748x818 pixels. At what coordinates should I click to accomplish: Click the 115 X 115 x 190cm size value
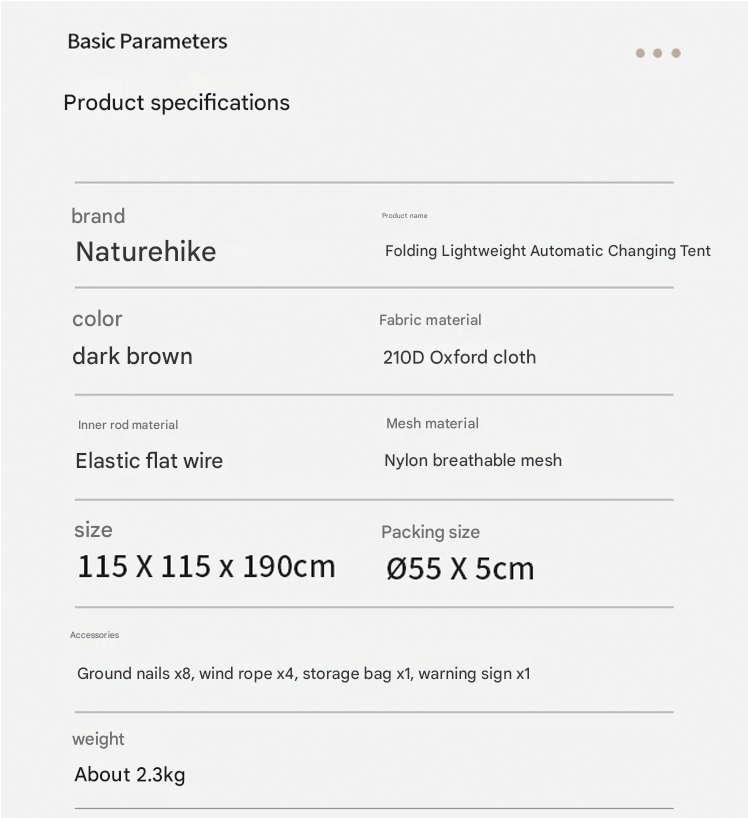click(x=206, y=567)
